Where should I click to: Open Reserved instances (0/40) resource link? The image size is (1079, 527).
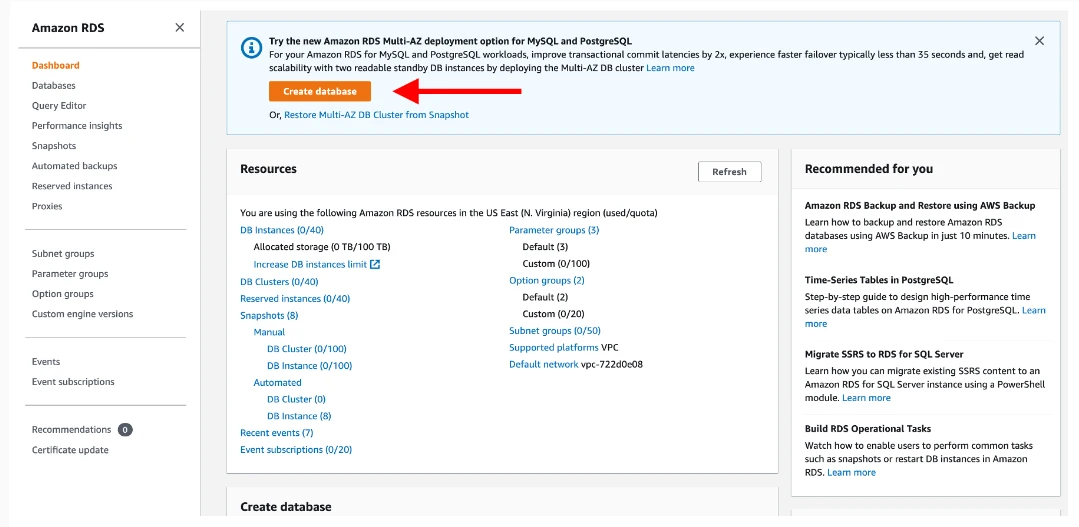(295, 299)
